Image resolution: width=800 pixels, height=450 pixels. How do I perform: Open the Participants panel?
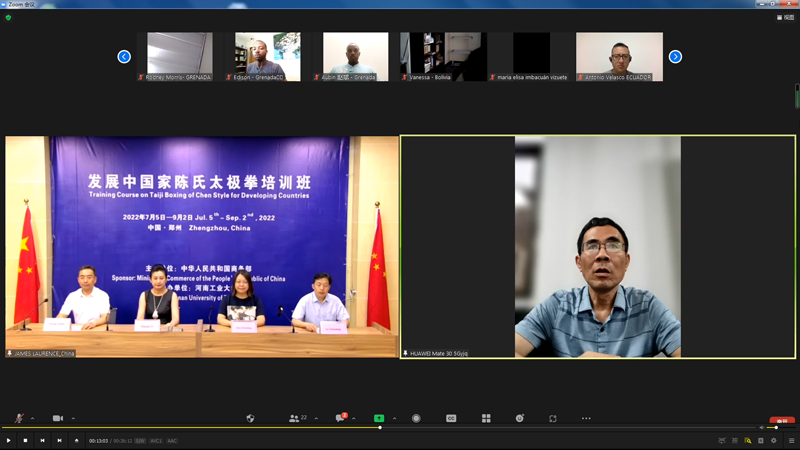point(295,418)
